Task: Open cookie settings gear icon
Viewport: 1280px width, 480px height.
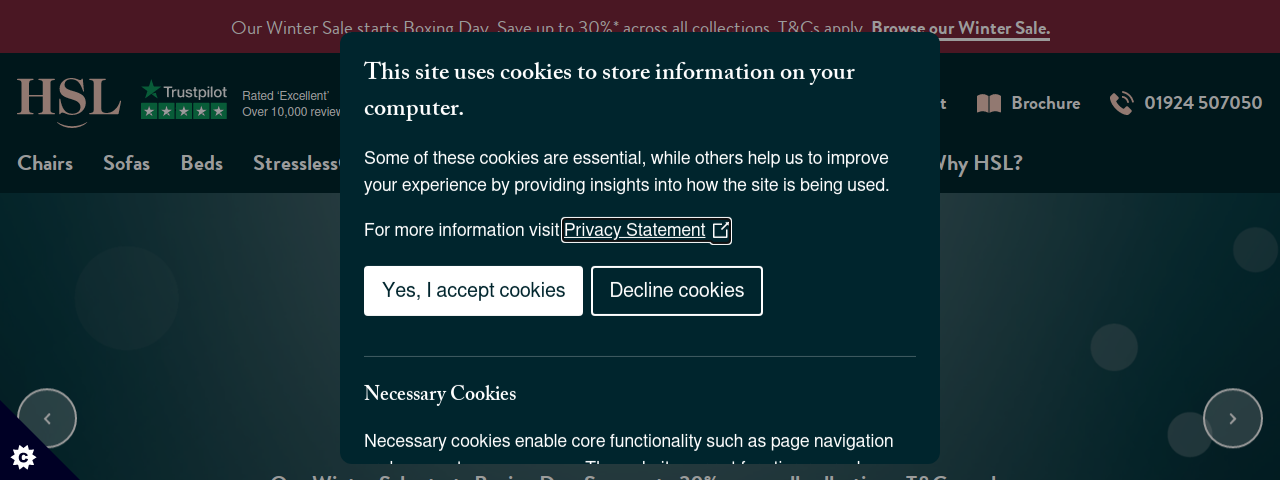Action: 23,457
